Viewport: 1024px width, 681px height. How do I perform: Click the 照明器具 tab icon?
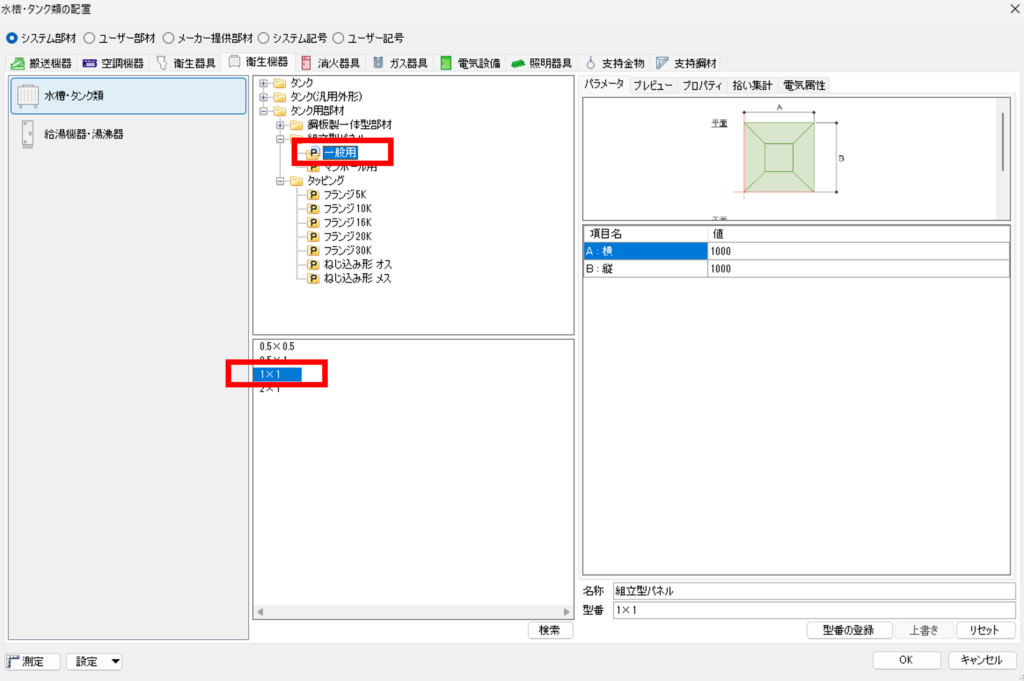[518, 63]
